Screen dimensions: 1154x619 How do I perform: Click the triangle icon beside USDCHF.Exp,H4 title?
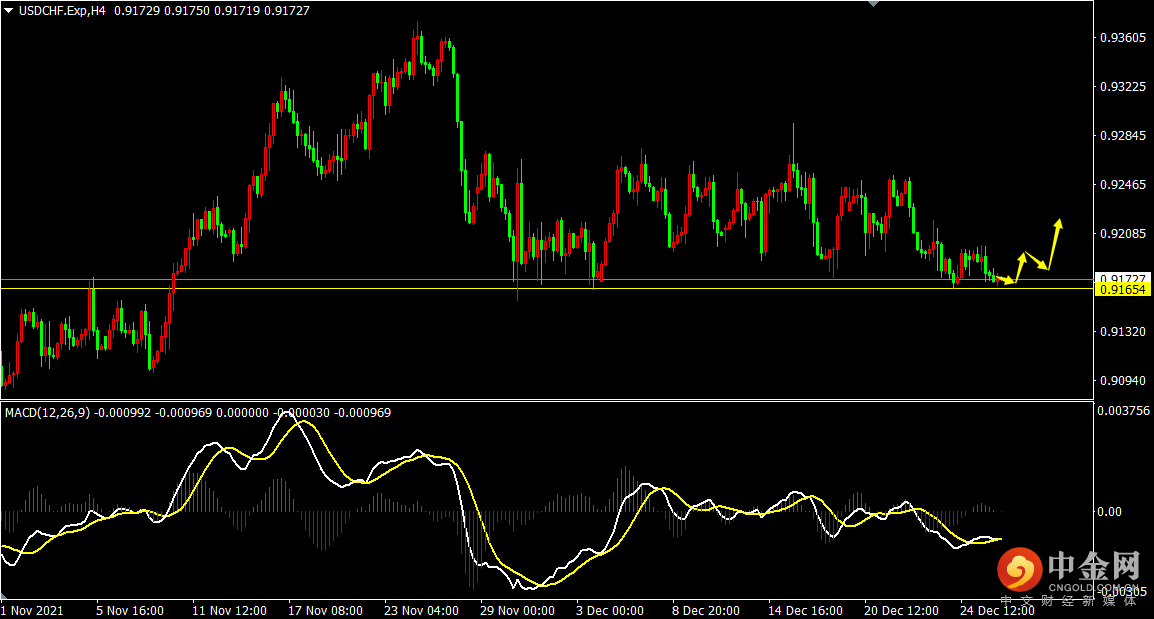[9, 10]
